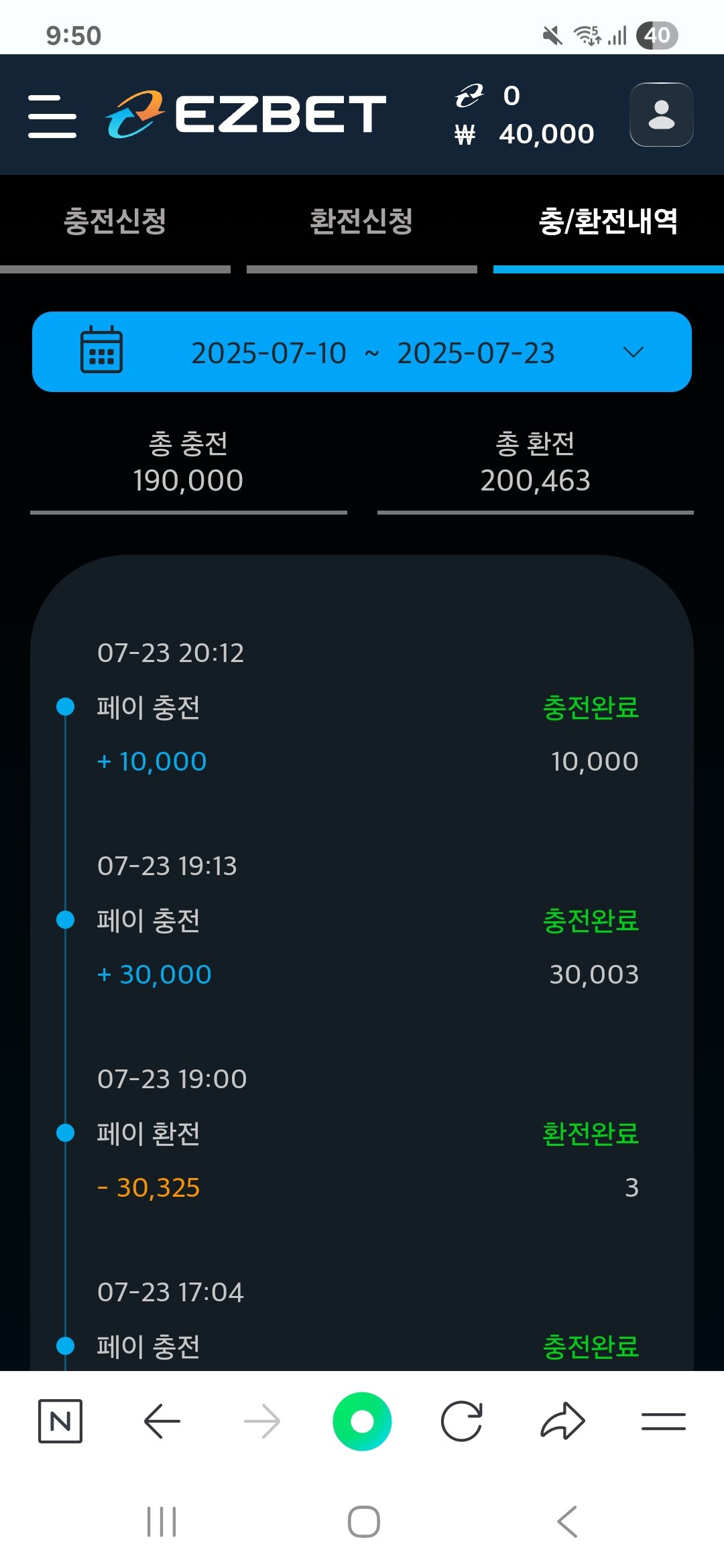Viewport: 724px width, 1568px height.
Task: Switch to the 충전신청 tab
Action: (115, 222)
